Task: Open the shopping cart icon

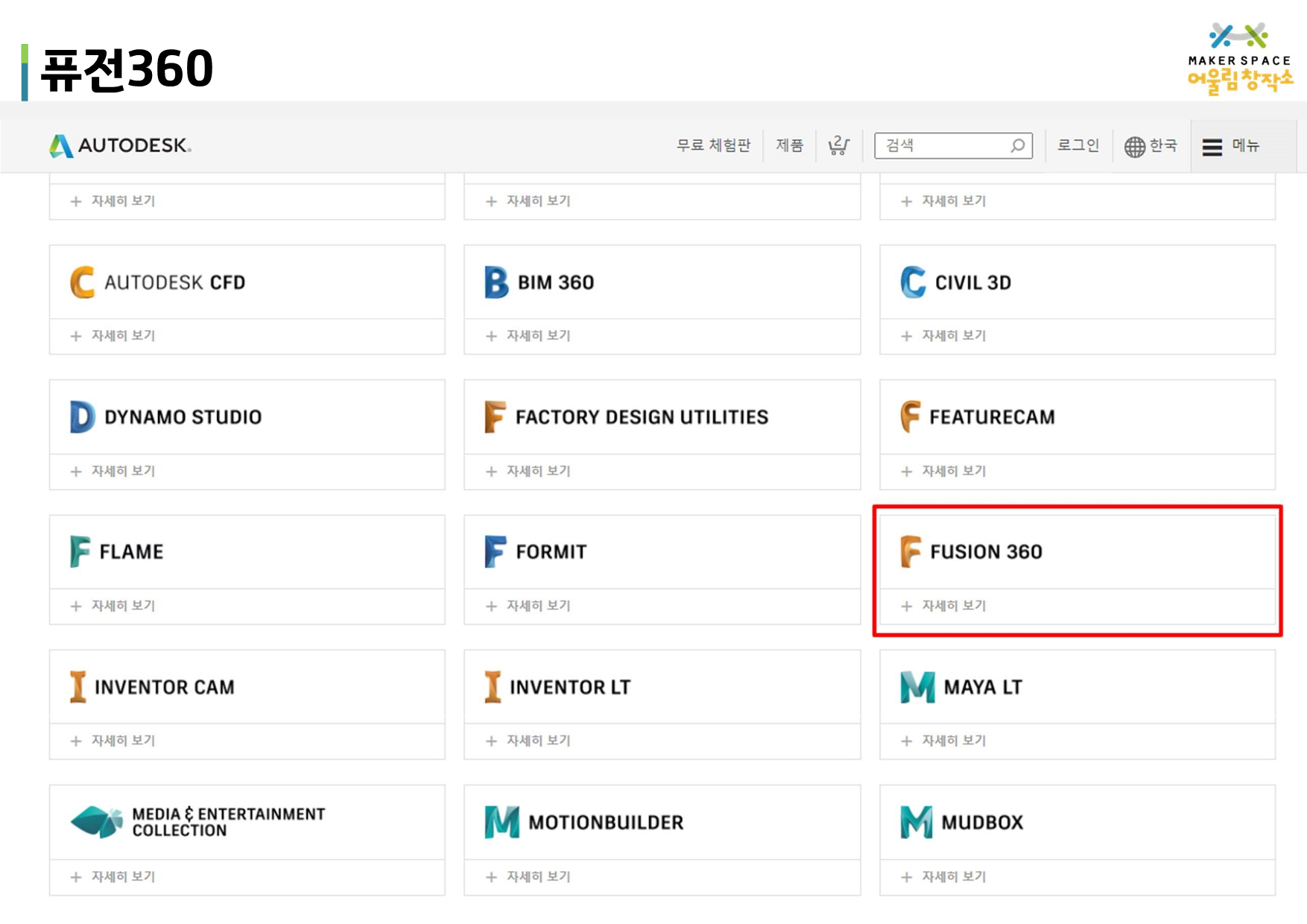Action: point(839,145)
